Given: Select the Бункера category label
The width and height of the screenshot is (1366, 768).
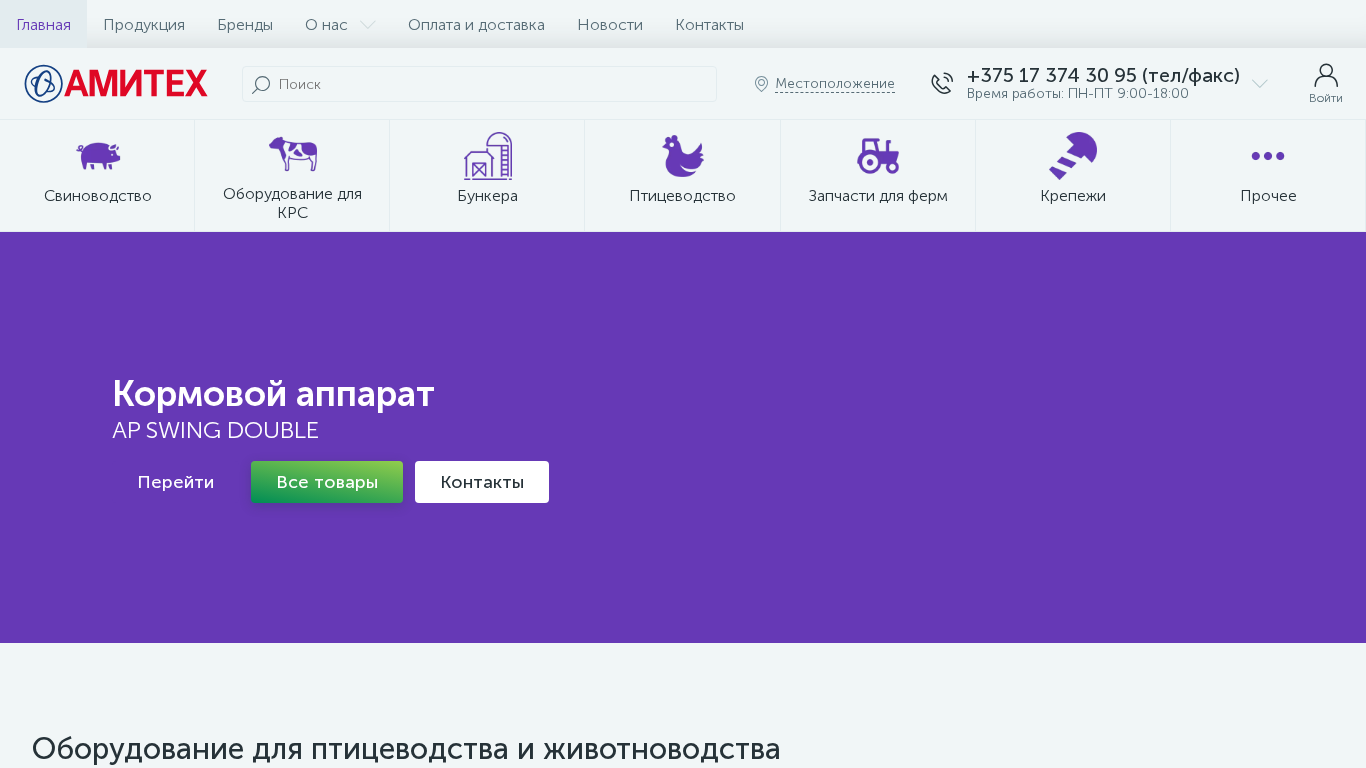Looking at the screenshot, I should (488, 196).
